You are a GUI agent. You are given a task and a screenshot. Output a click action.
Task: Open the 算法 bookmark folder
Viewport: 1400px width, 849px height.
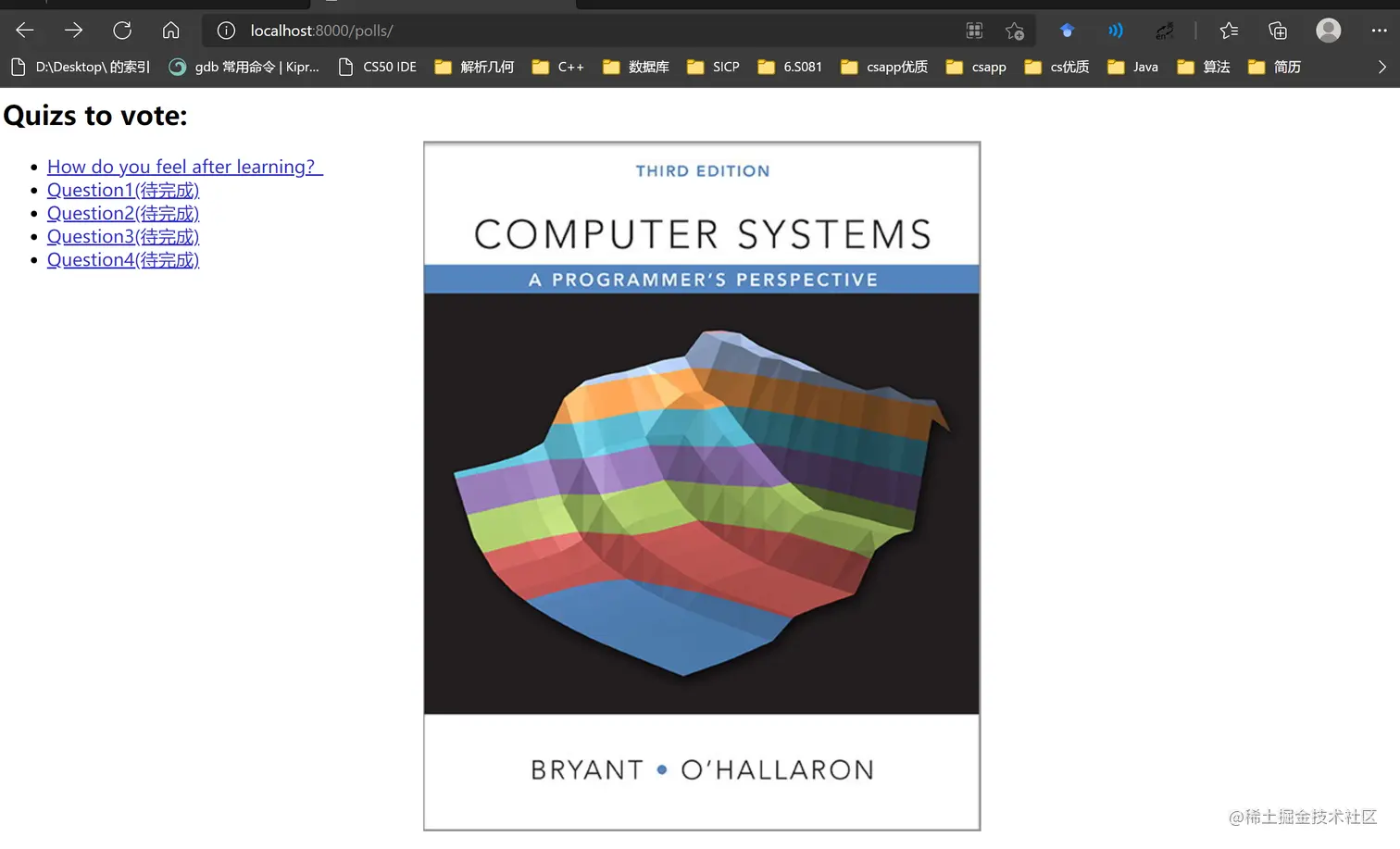tap(1204, 67)
